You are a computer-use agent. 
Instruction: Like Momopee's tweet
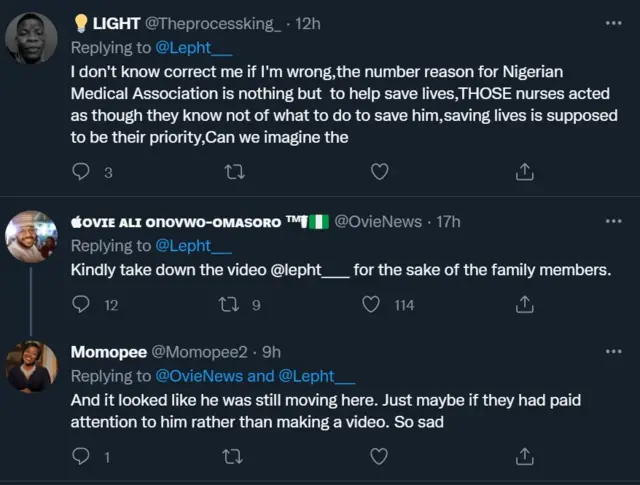point(379,457)
